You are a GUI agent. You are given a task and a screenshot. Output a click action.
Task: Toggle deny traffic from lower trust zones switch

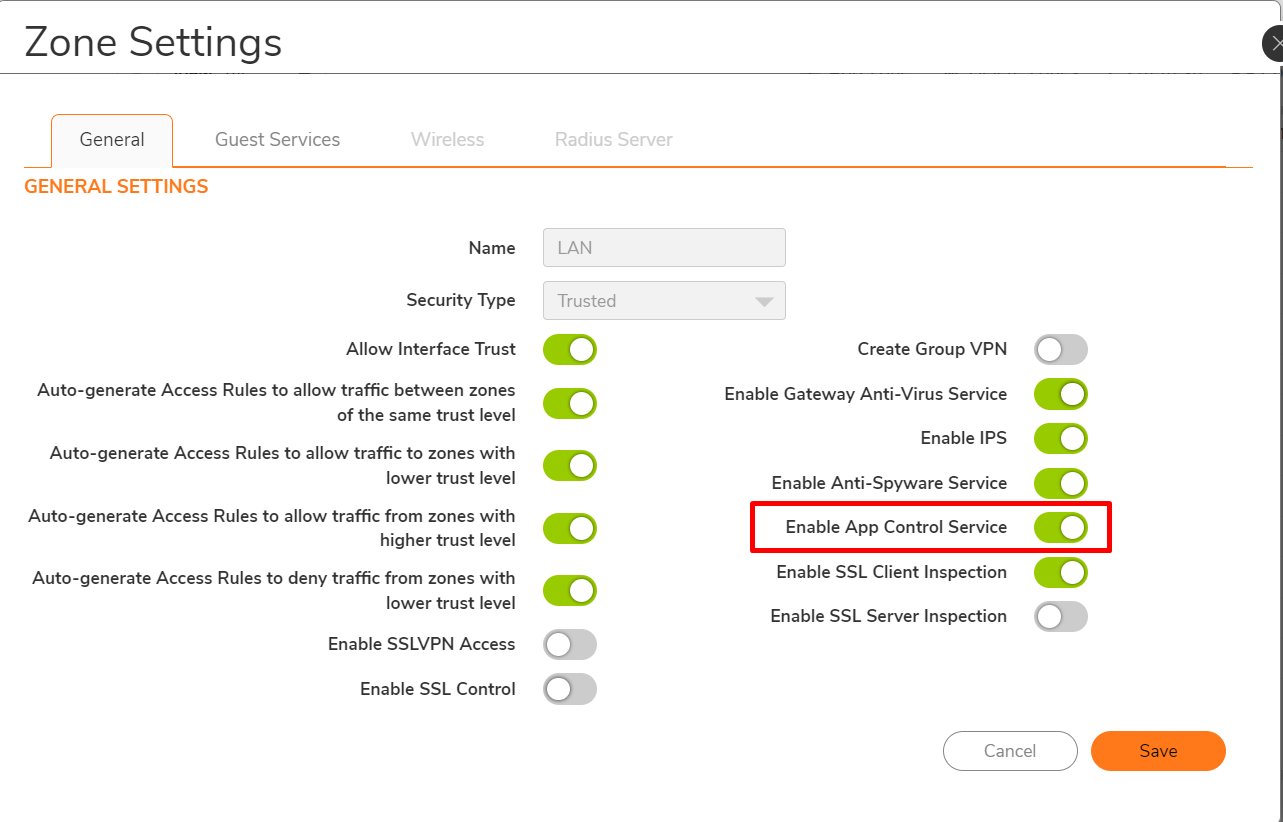pyautogui.click(x=570, y=591)
